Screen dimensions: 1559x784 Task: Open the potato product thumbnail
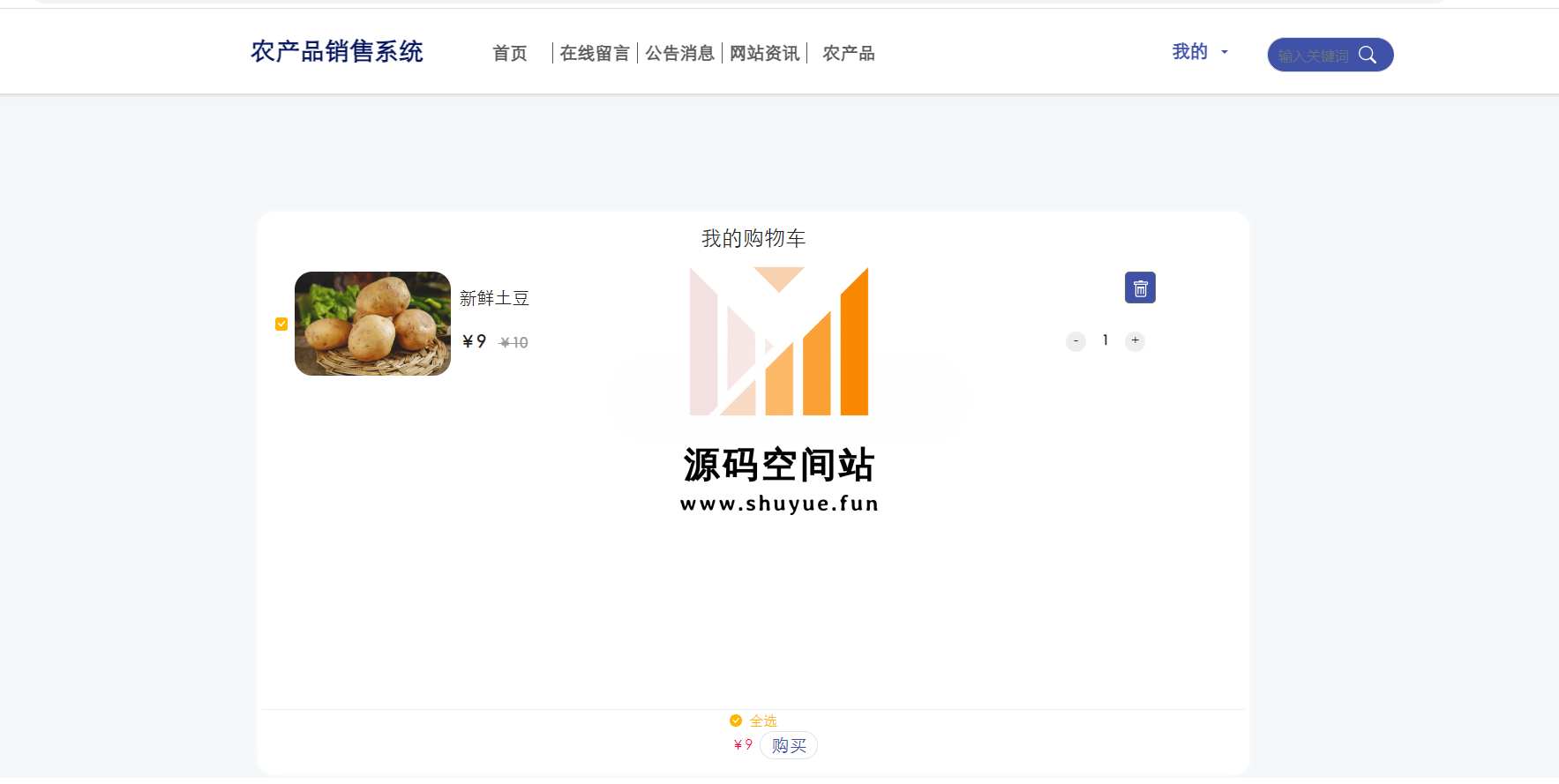pos(372,324)
